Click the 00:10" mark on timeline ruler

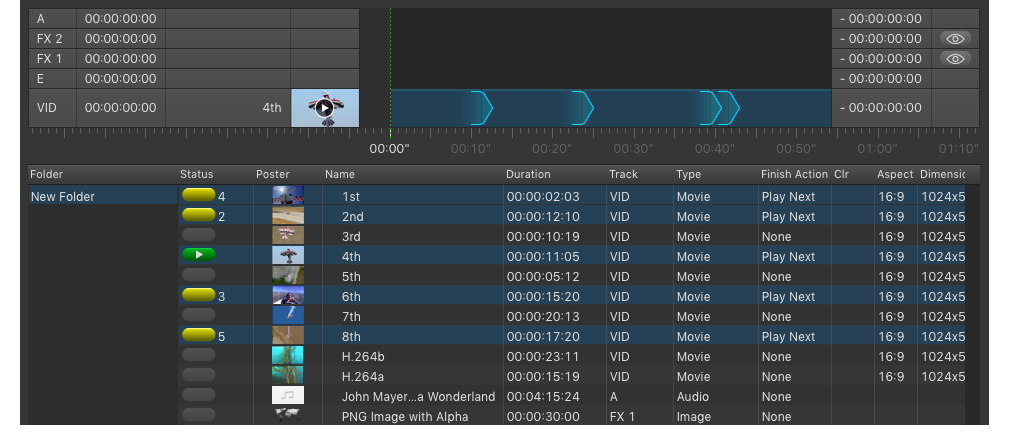(x=470, y=149)
